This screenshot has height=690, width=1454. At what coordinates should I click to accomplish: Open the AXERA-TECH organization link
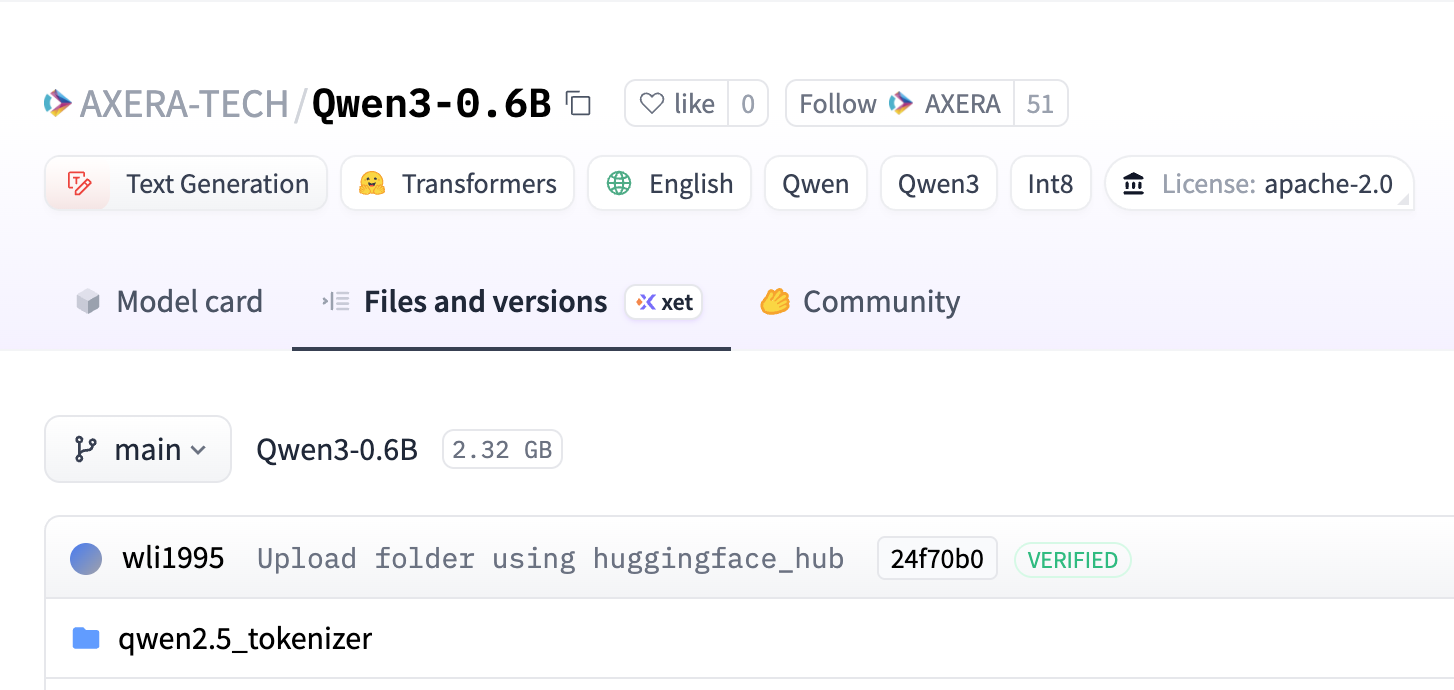(184, 103)
